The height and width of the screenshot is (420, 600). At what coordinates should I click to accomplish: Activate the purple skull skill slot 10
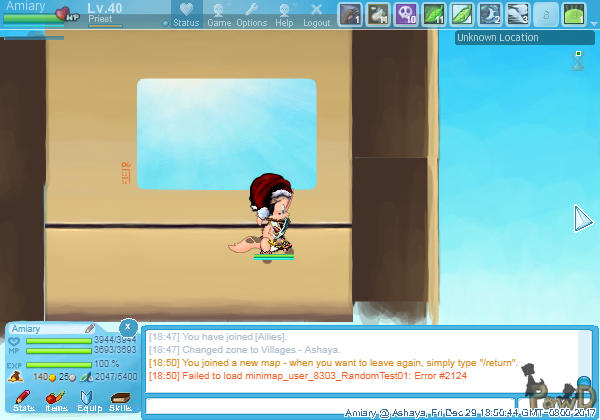point(406,14)
